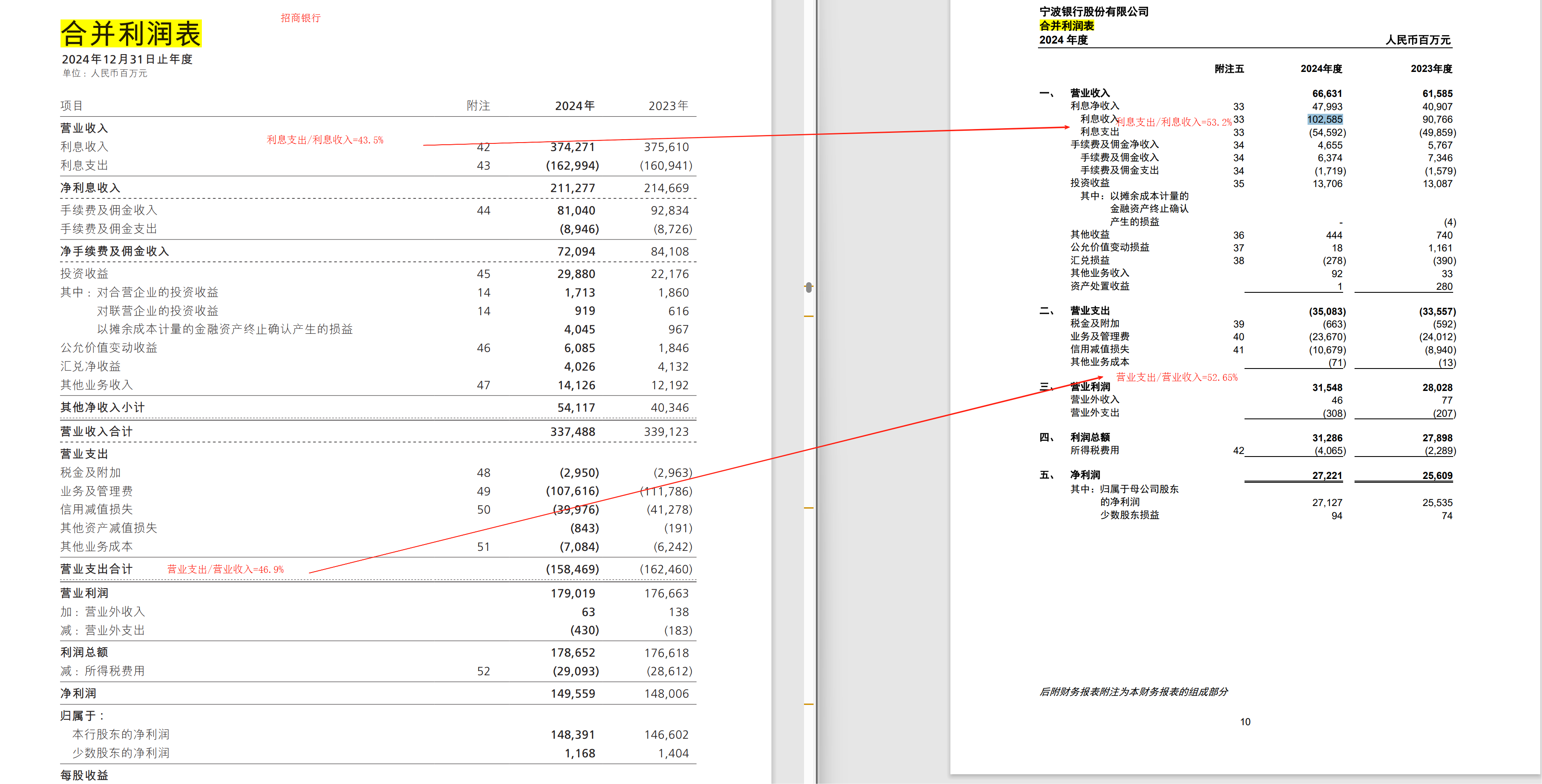Image resolution: width=1542 pixels, height=784 pixels.
Task: Click the middle orange scrollbar highlight marker
Action: point(809,507)
